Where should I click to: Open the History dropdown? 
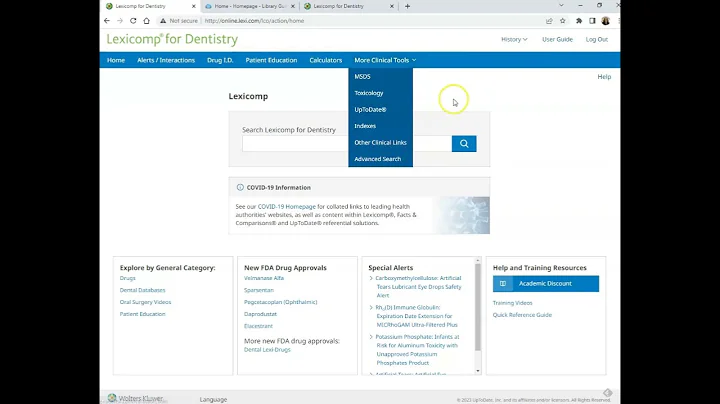click(514, 39)
